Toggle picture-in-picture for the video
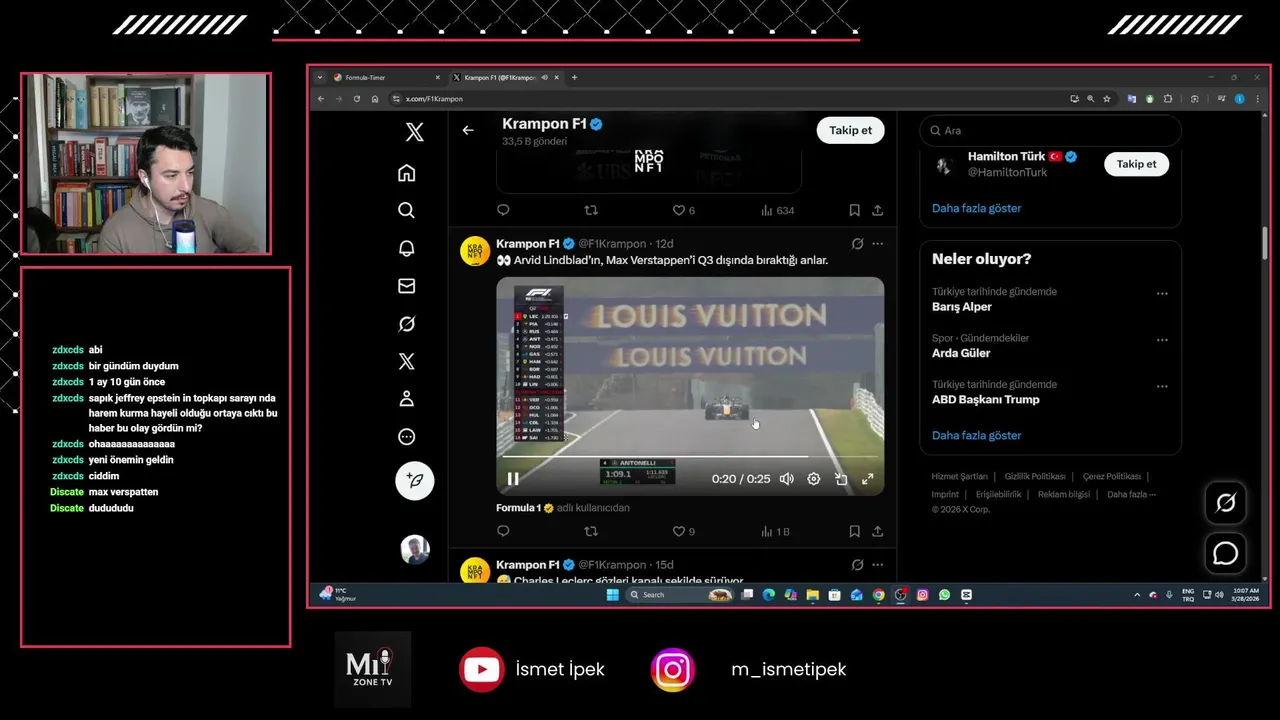This screenshot has height=720, width=1280. (841, 479)
